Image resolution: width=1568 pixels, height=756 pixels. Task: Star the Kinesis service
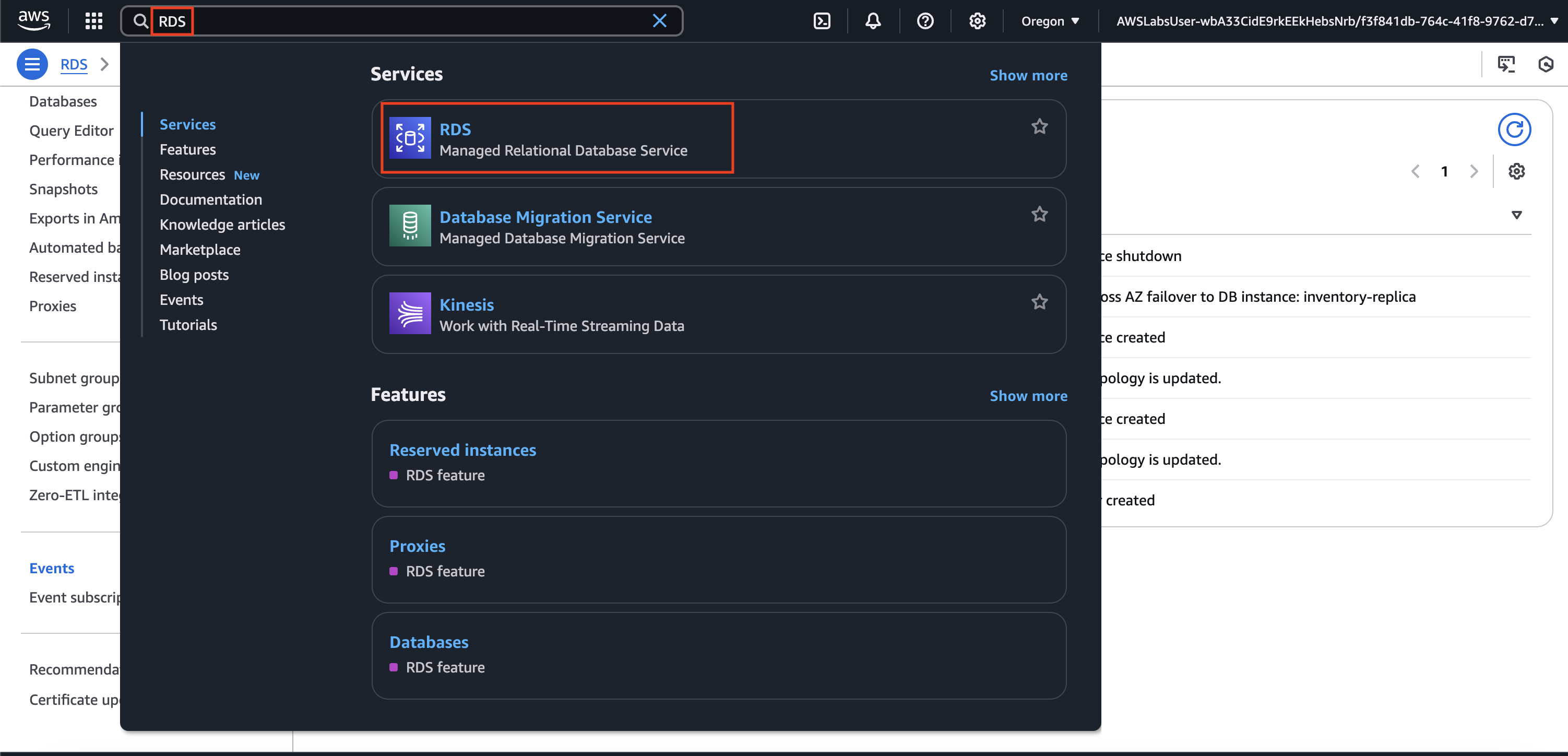click(x=1039, y=302)
